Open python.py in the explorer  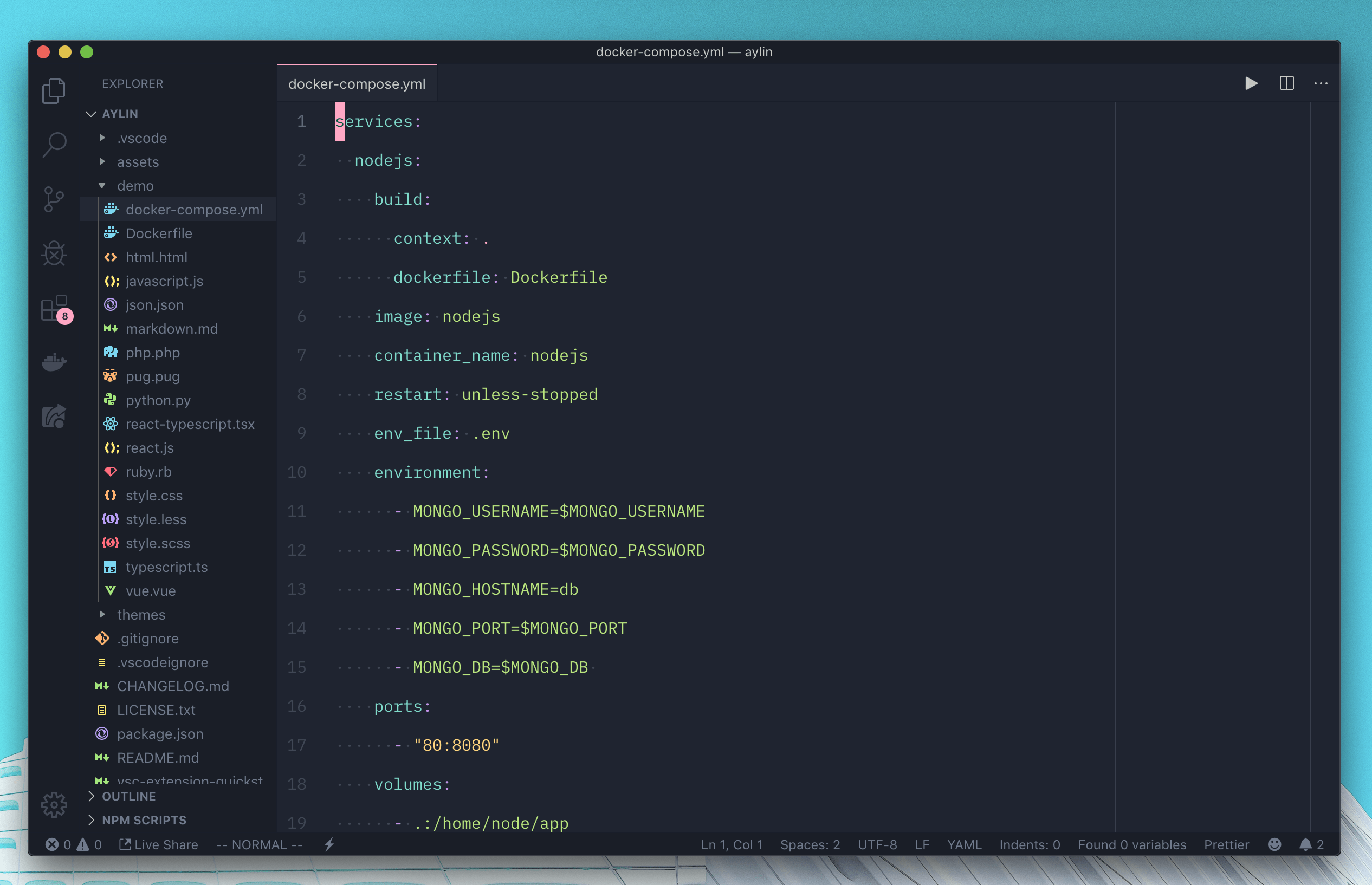coord(158,400)
